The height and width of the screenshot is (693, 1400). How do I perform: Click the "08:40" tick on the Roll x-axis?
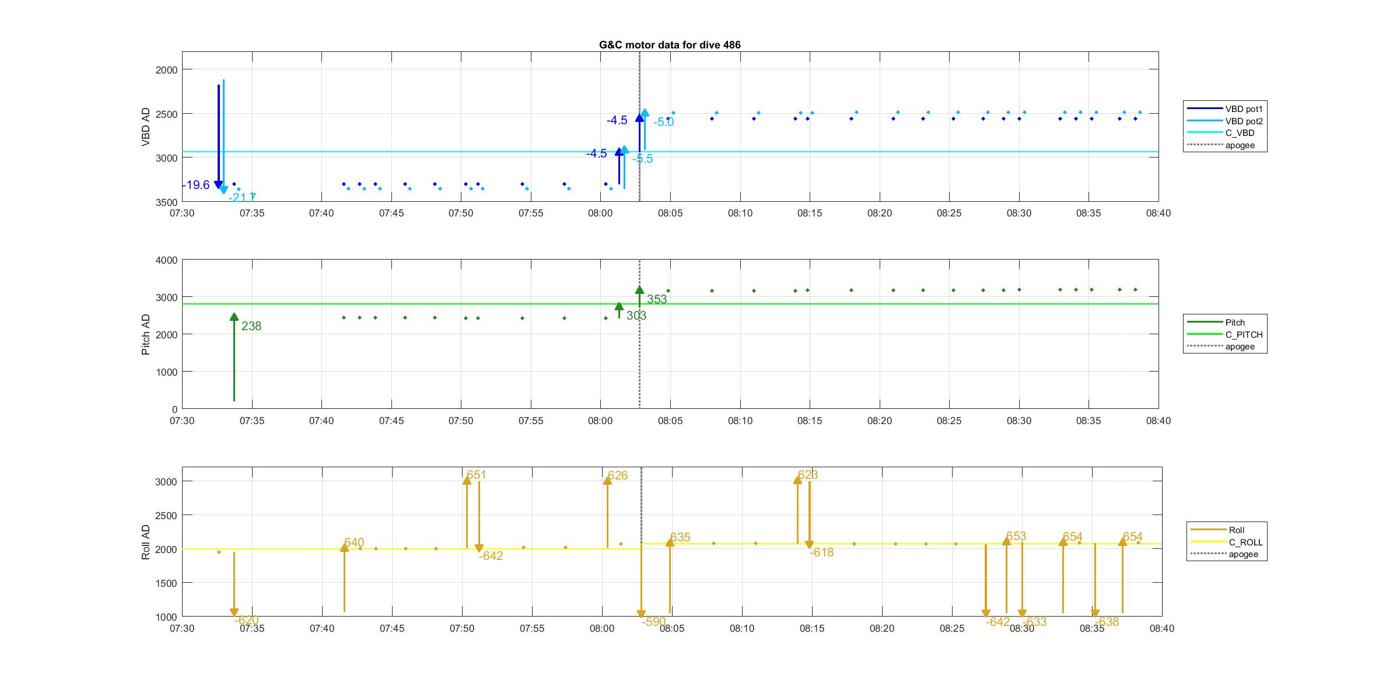(x=1161, y=628)
